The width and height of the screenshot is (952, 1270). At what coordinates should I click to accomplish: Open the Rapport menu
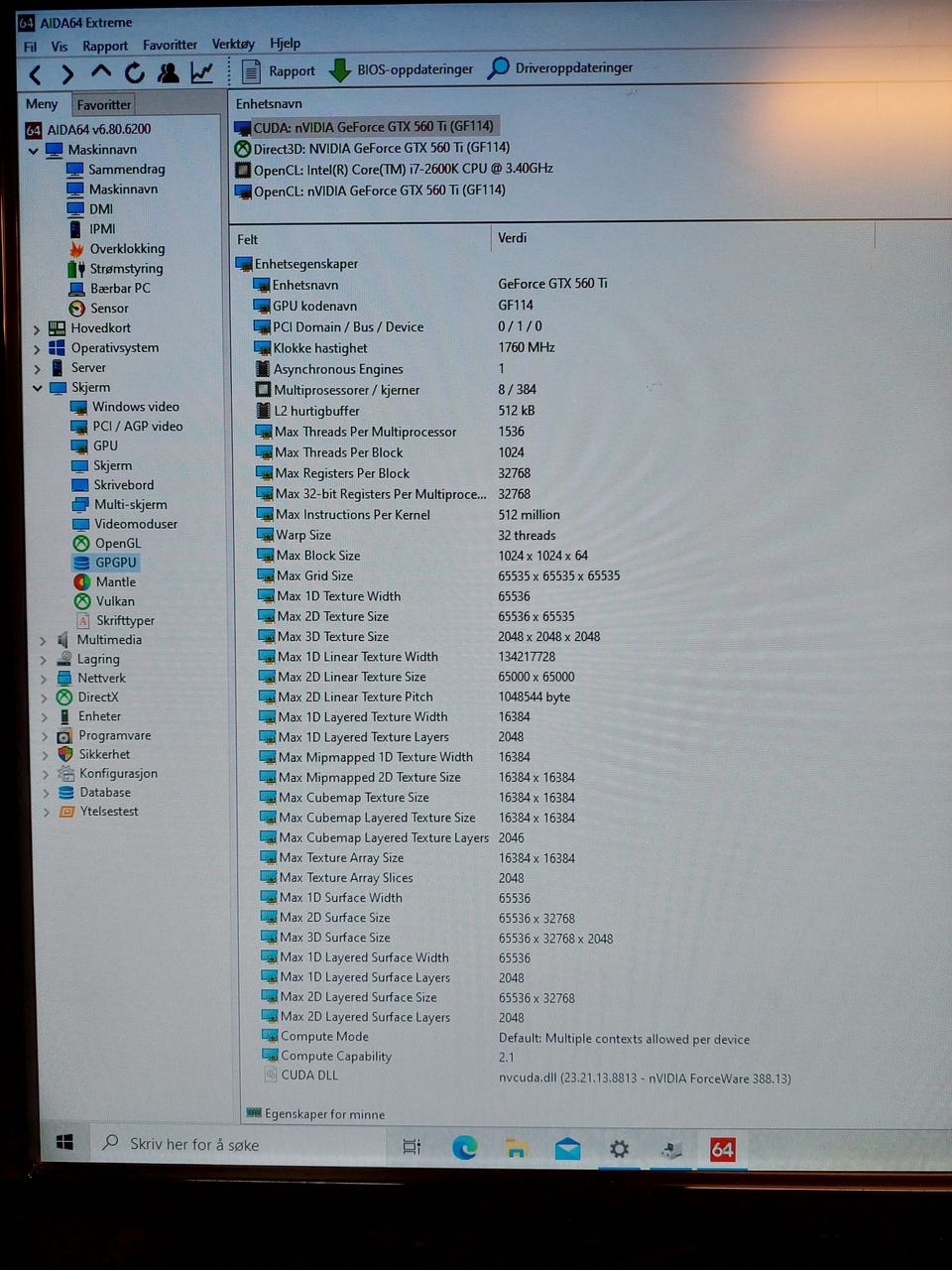coord(105,46)
